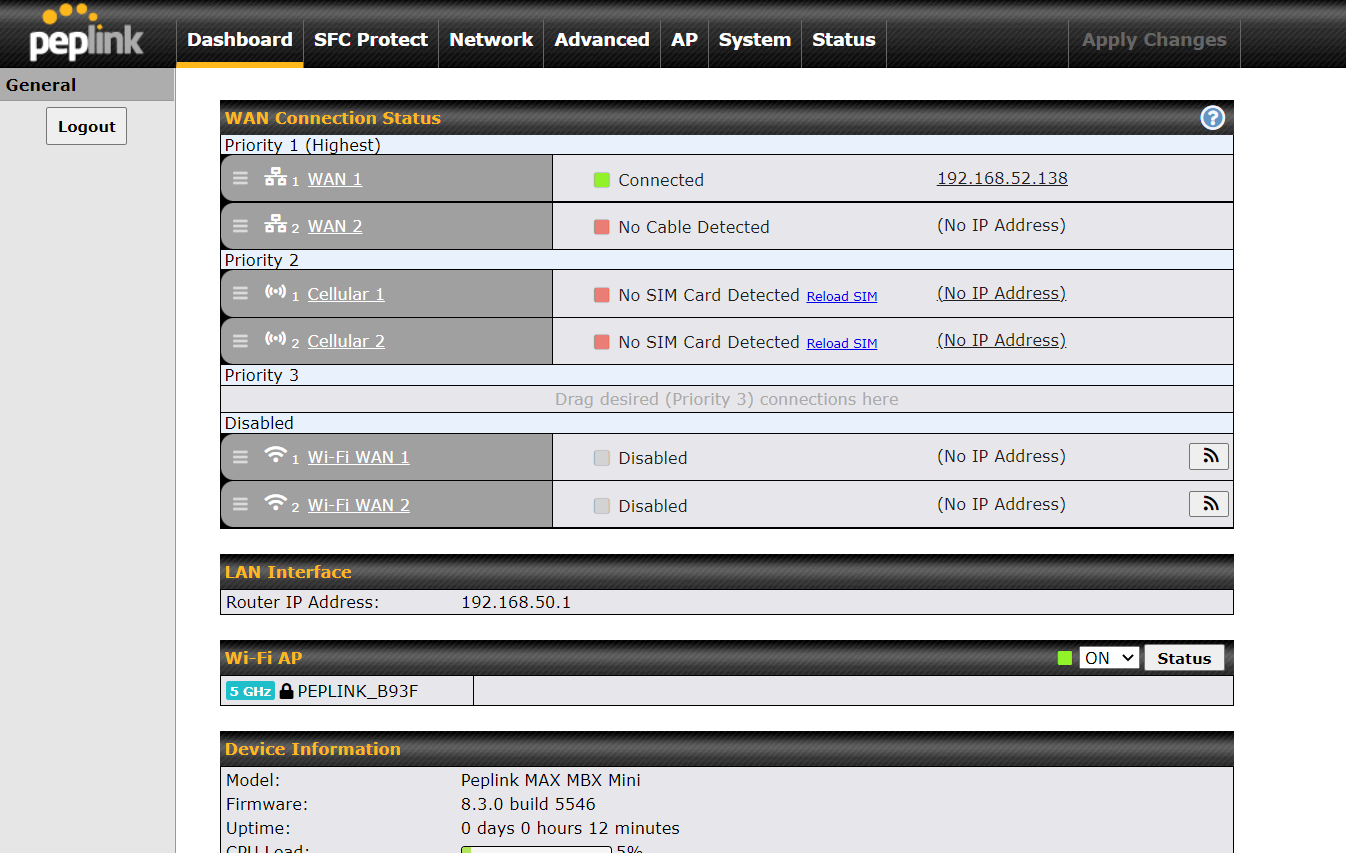Click Reload SIM link for Cellular 1
Image resolution: width=1346 pixels, height=853 pixels.
841,297
